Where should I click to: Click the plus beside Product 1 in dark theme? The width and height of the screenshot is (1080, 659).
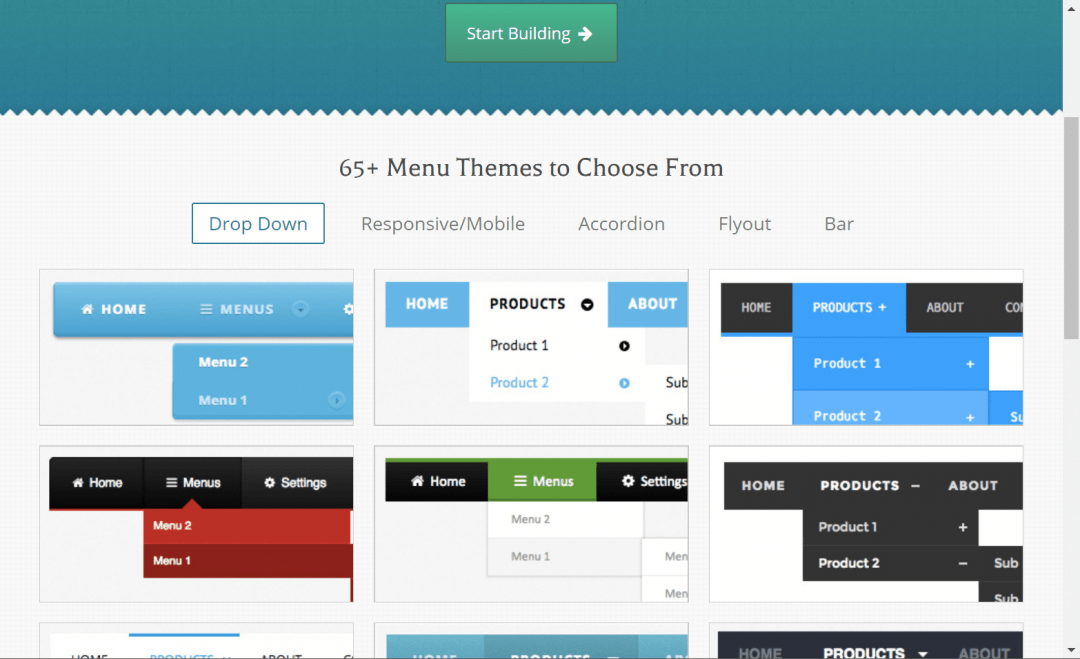pyautogui.click(x=962, y=527)
